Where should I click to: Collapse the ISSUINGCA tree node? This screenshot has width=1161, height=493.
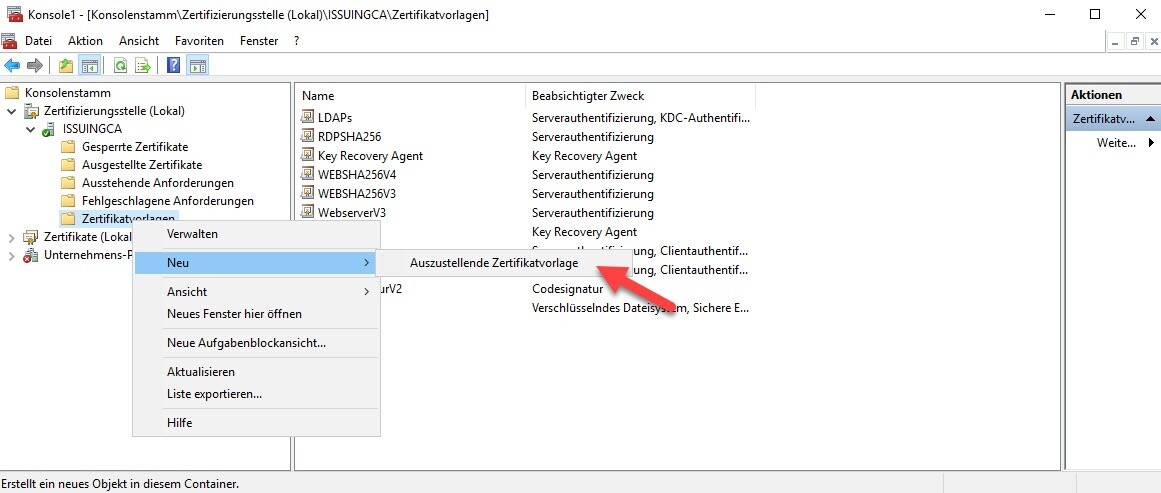[x=31, y=130]
